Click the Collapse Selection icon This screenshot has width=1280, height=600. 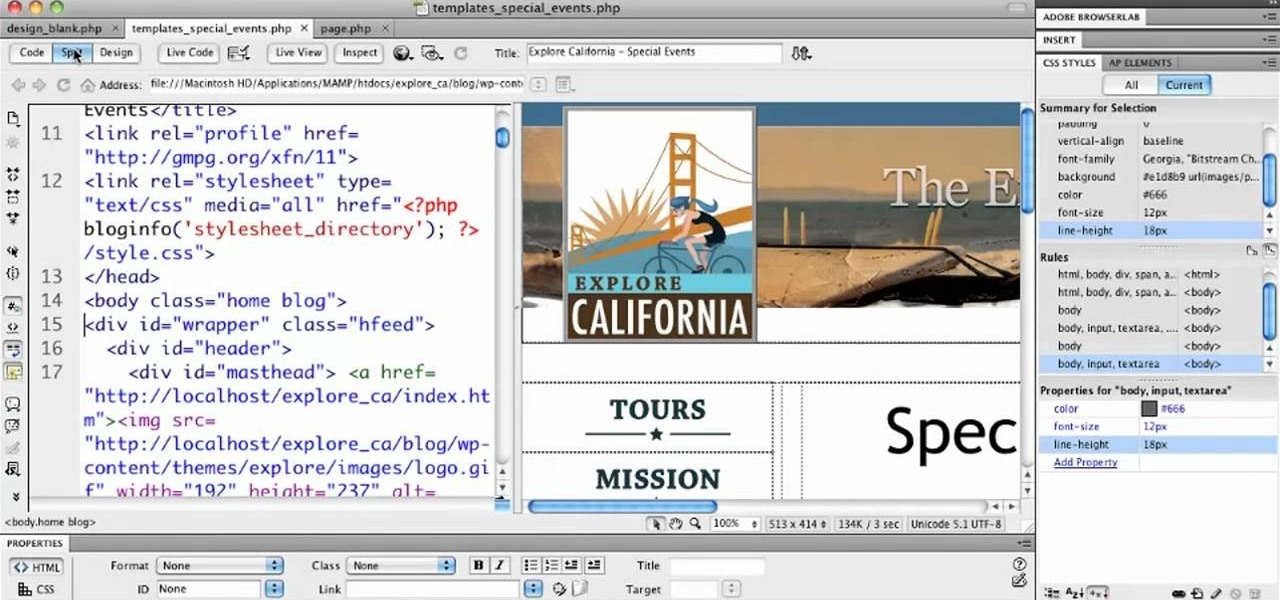point(14,195)
